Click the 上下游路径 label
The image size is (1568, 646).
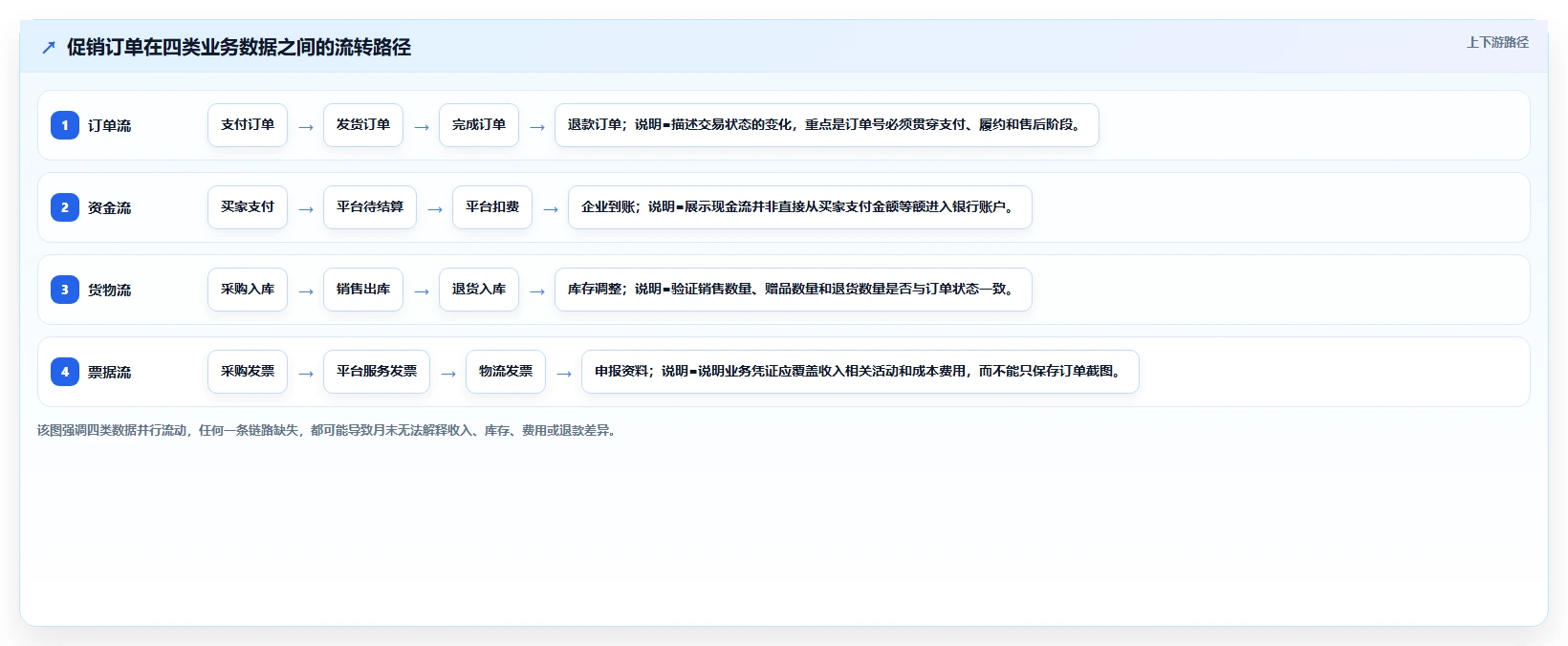click(x=1497, y=42)
